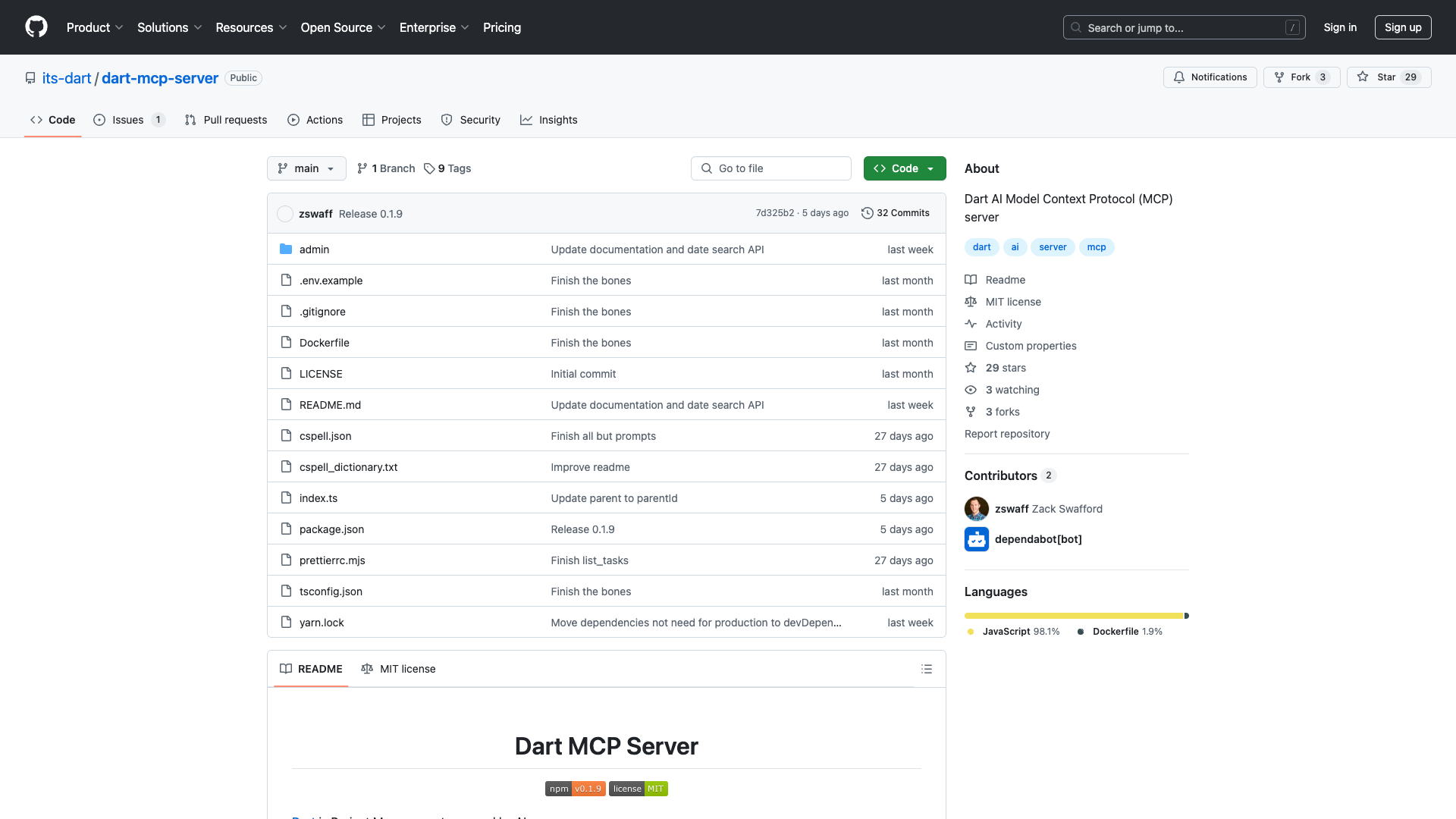Open the branch picker for main
Screen dimensions: 1456x819
coord(306,168)
